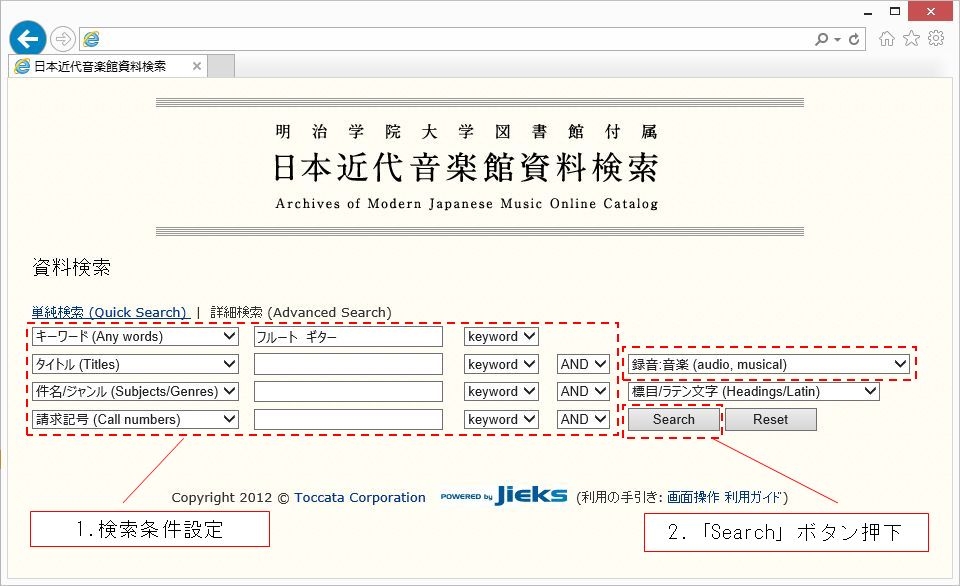960x586 pixels.
Task: Close the 日本近代音楽館資料検索 tab
Action: click(197, 67)
